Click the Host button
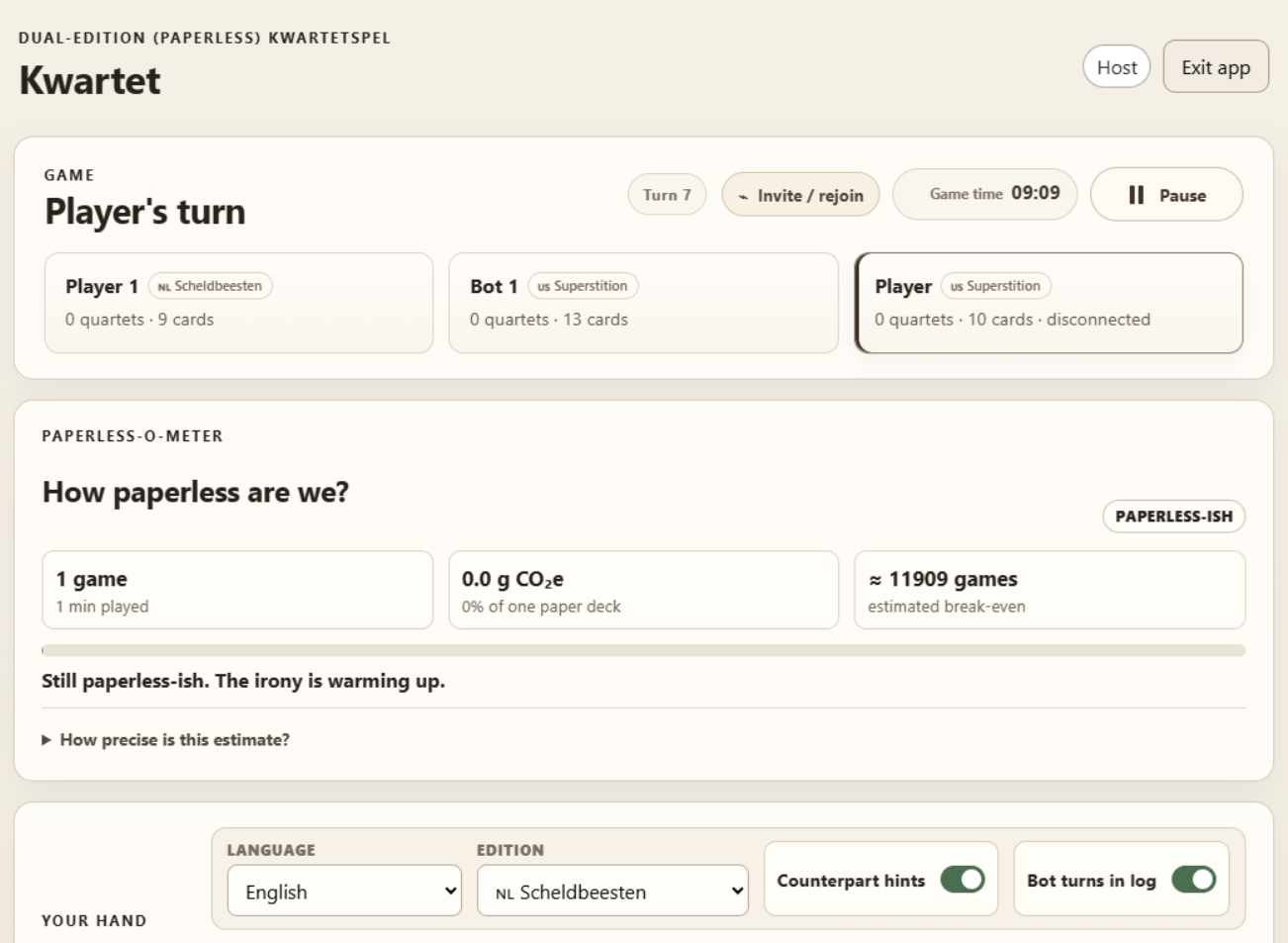 1117,67
